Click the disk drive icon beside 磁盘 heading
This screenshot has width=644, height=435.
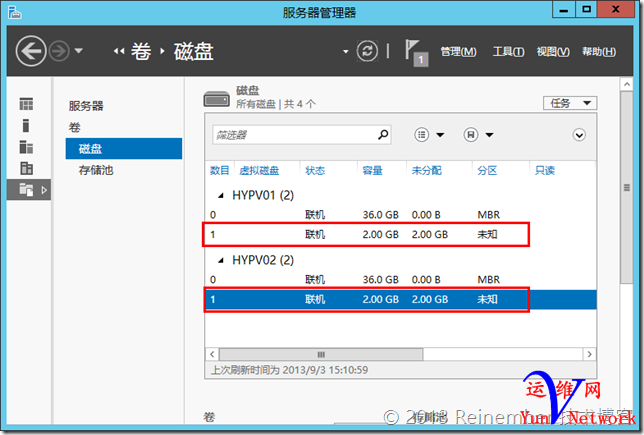click(216, 99)
